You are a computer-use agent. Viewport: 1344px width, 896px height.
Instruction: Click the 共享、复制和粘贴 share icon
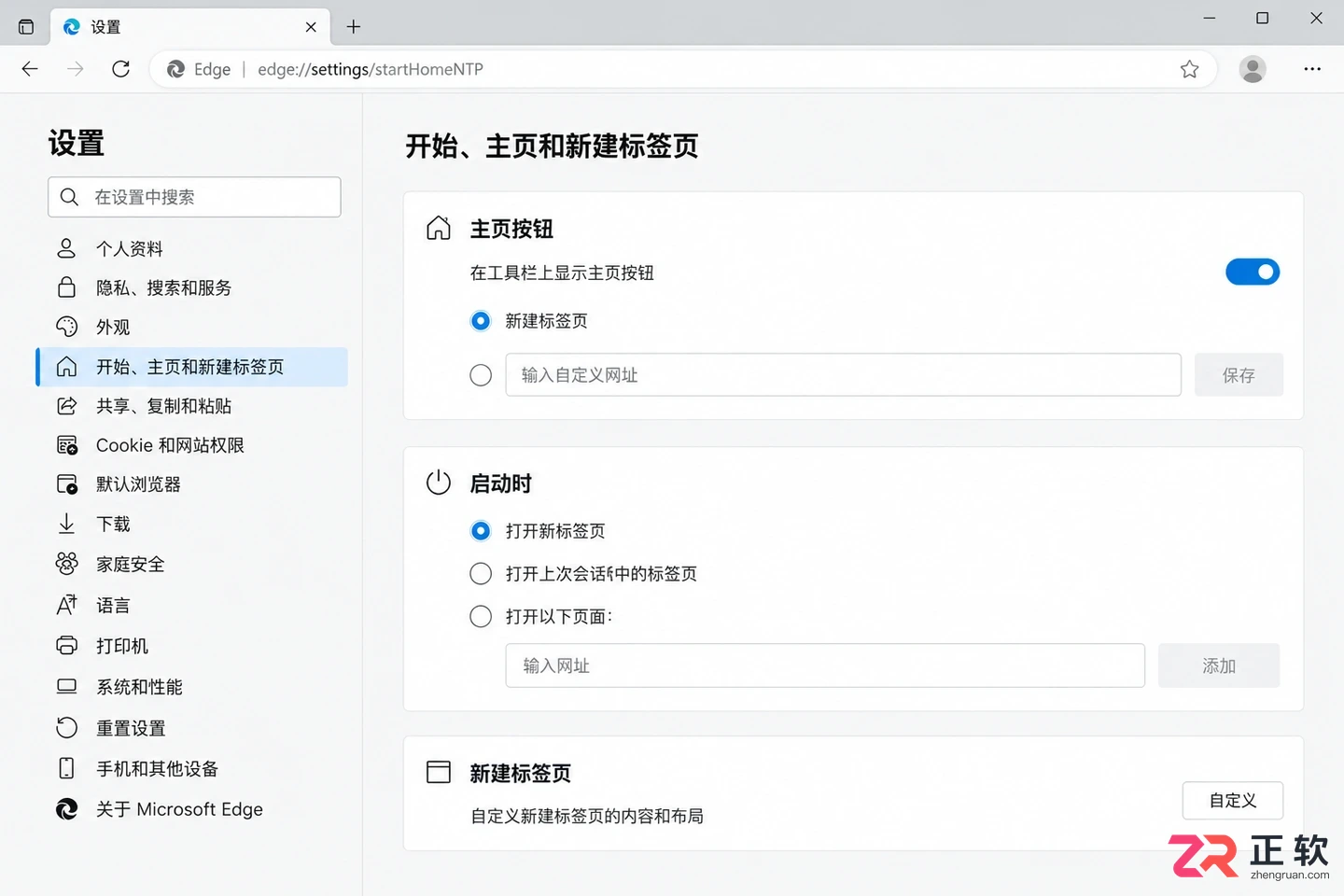tap(67, 406)
